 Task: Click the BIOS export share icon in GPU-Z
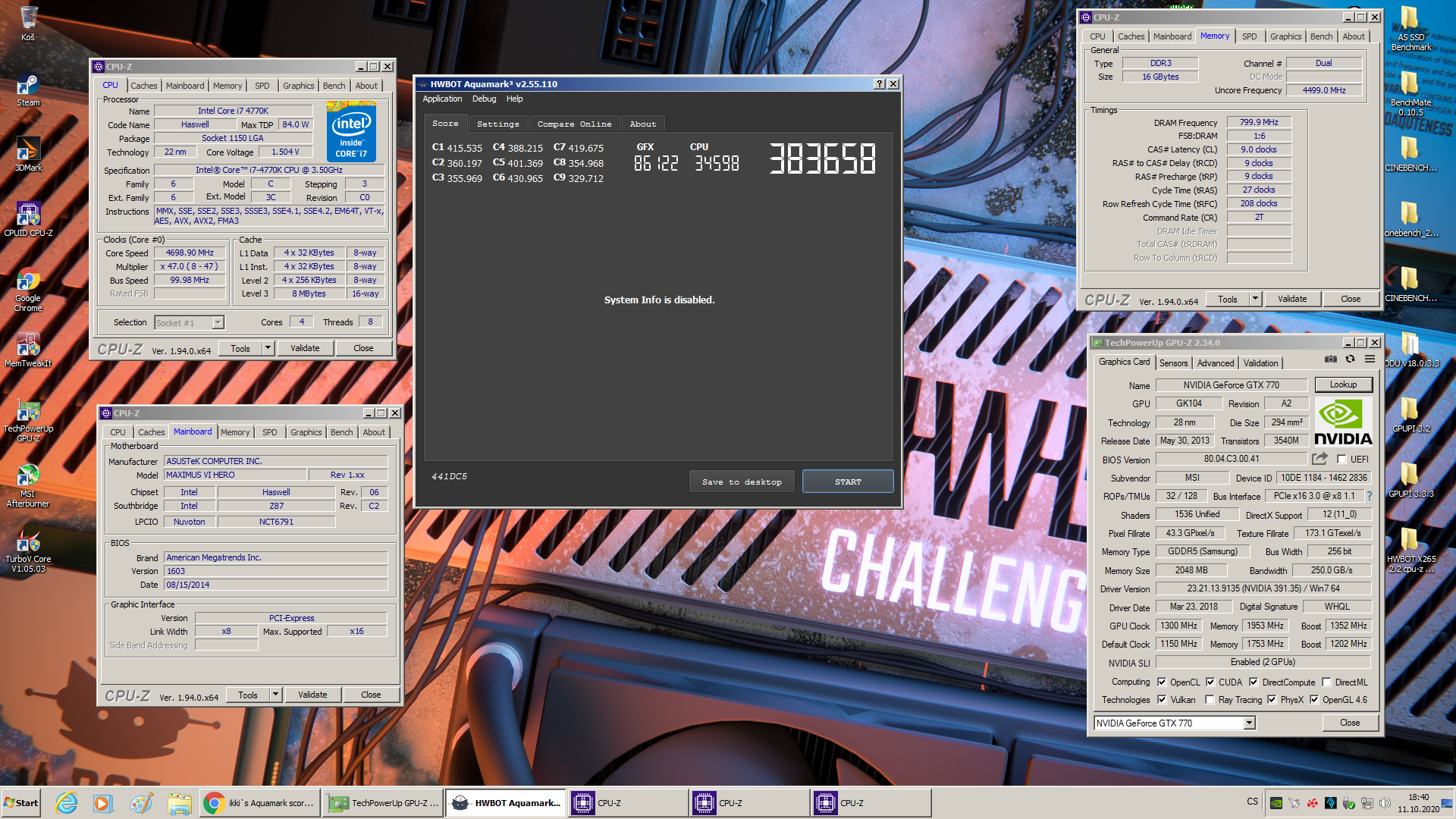[1319, 459]
